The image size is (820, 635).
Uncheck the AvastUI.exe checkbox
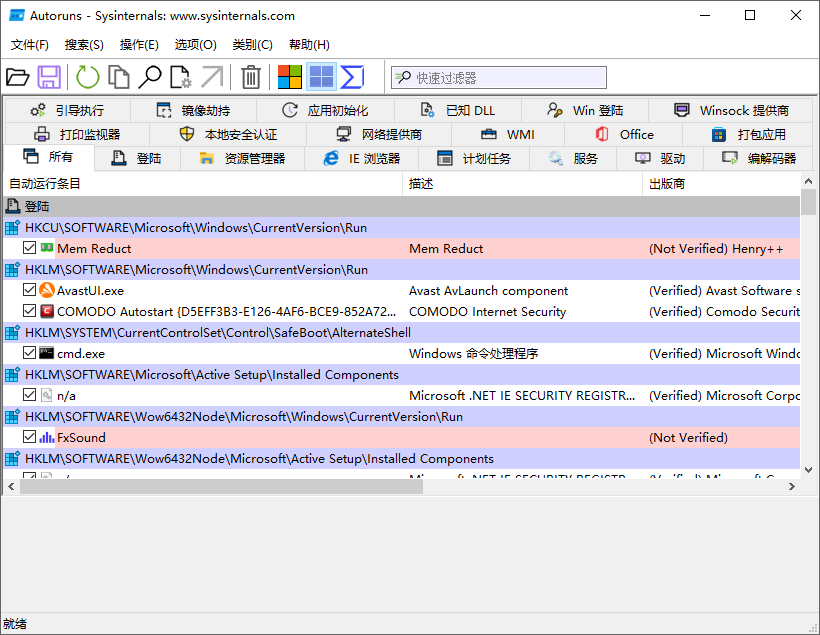coord(29,290)
